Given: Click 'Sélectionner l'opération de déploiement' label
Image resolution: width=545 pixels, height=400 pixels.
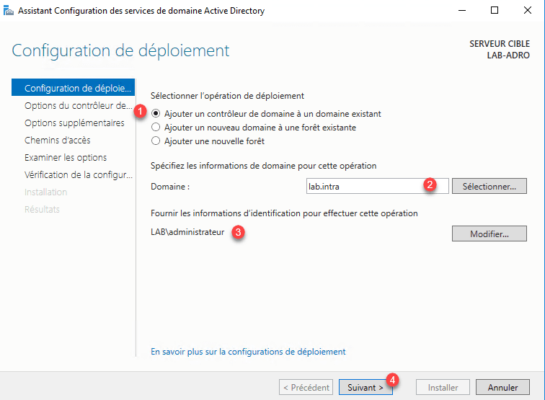Looking at the screenshot, I should 227,96.
